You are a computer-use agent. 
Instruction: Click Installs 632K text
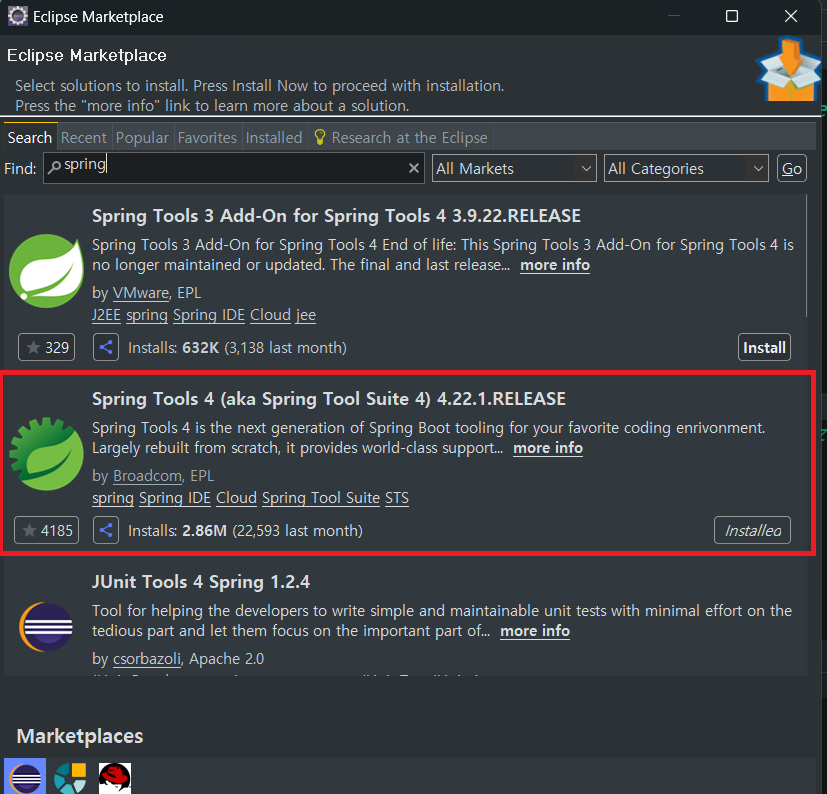(237, 347)
